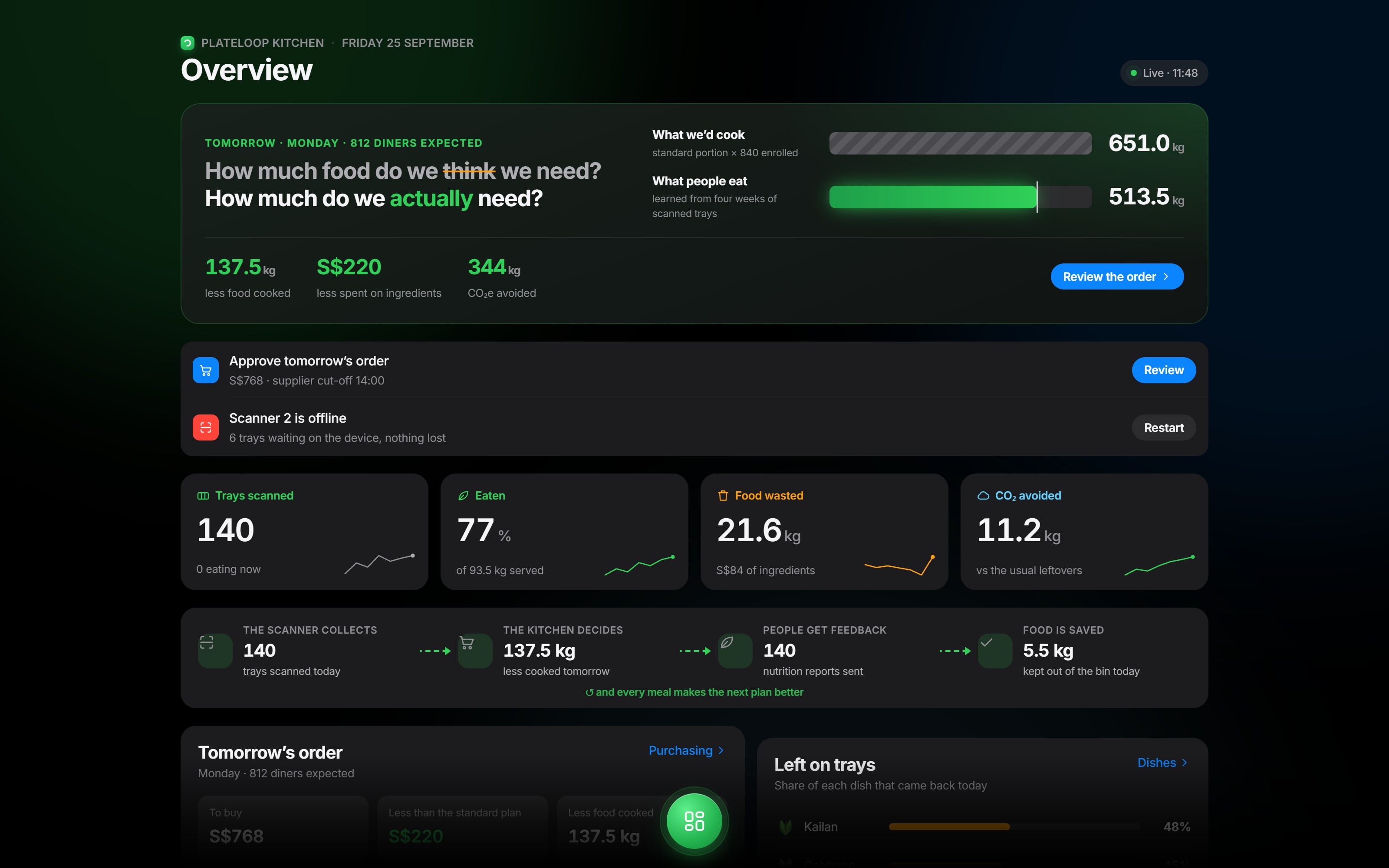Restart the offline Scanner 2

[1163, 427]
